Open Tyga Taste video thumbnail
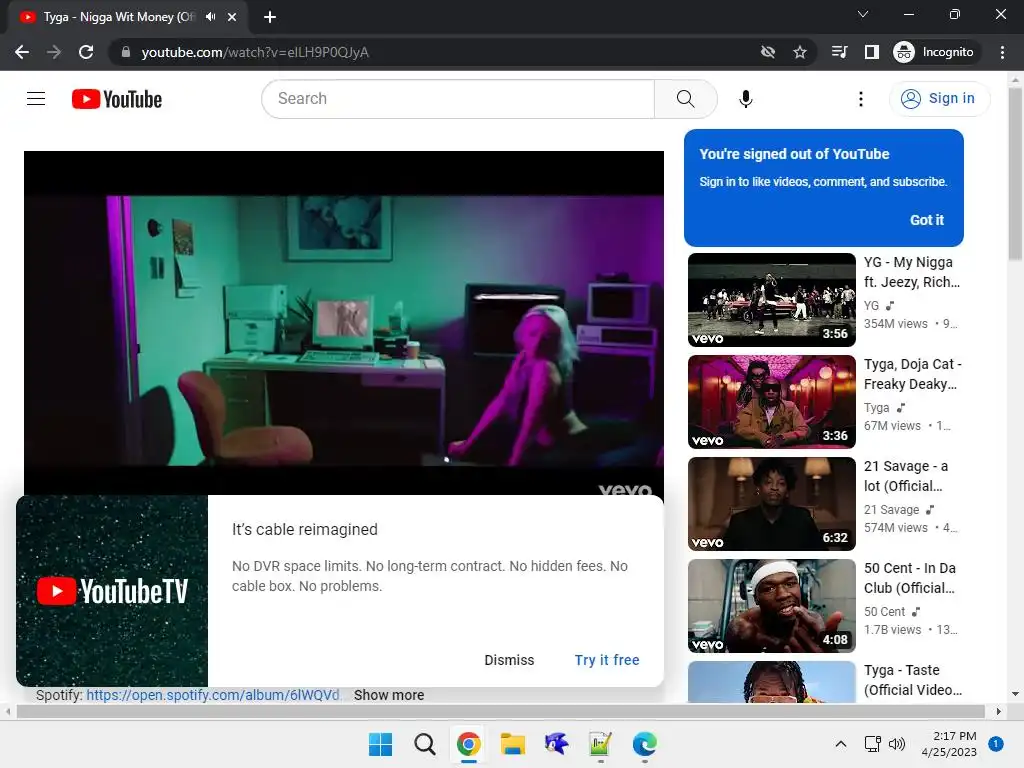1024x768 pixels. pos(771,682)
